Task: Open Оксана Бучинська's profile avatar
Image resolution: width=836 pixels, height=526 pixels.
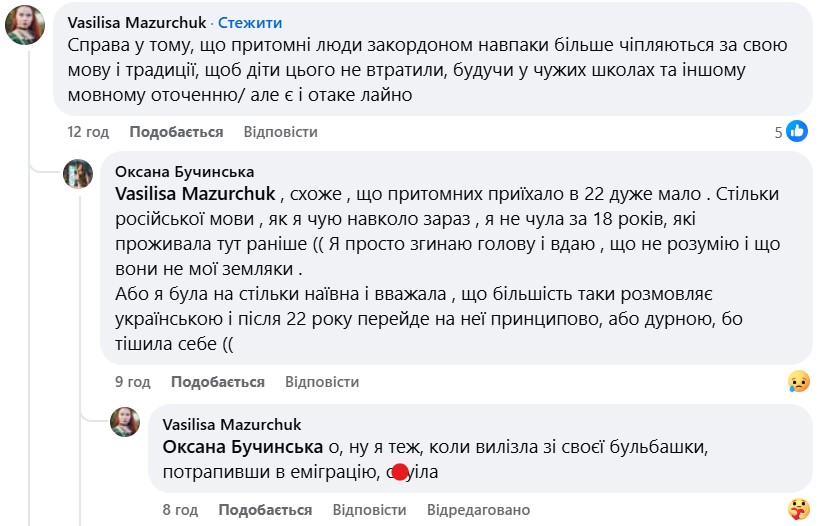Action: click(x=78, y=174)
